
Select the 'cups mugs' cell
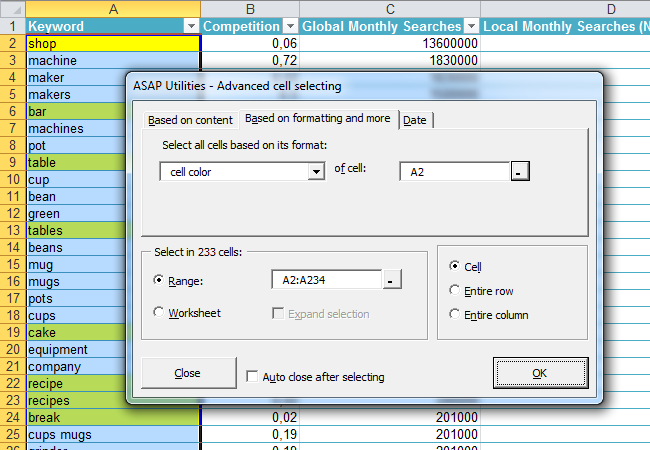pyautogui.click(x=113, y=434)
